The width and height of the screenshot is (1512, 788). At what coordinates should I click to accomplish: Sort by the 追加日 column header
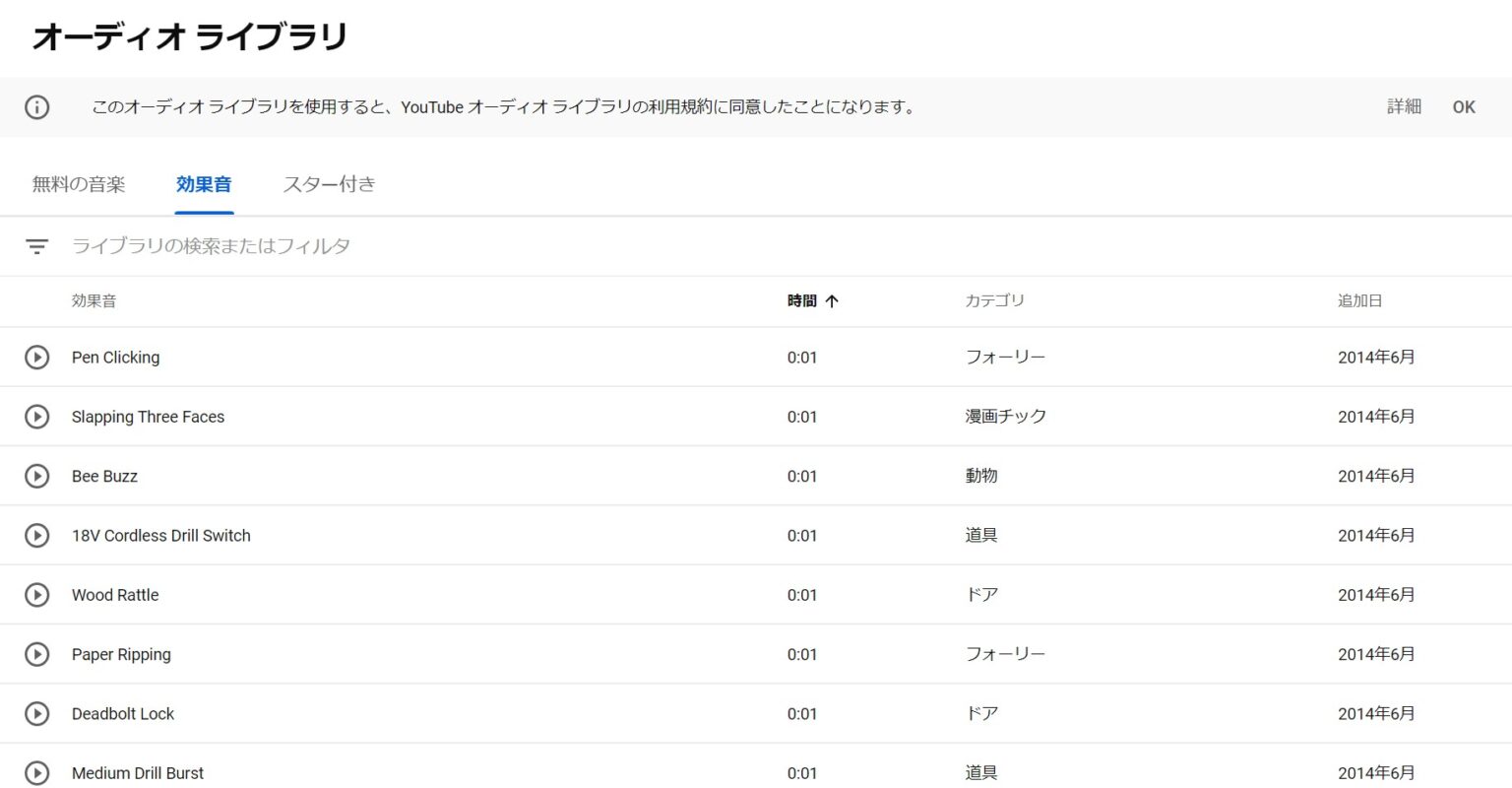(x=1359, y=301)
